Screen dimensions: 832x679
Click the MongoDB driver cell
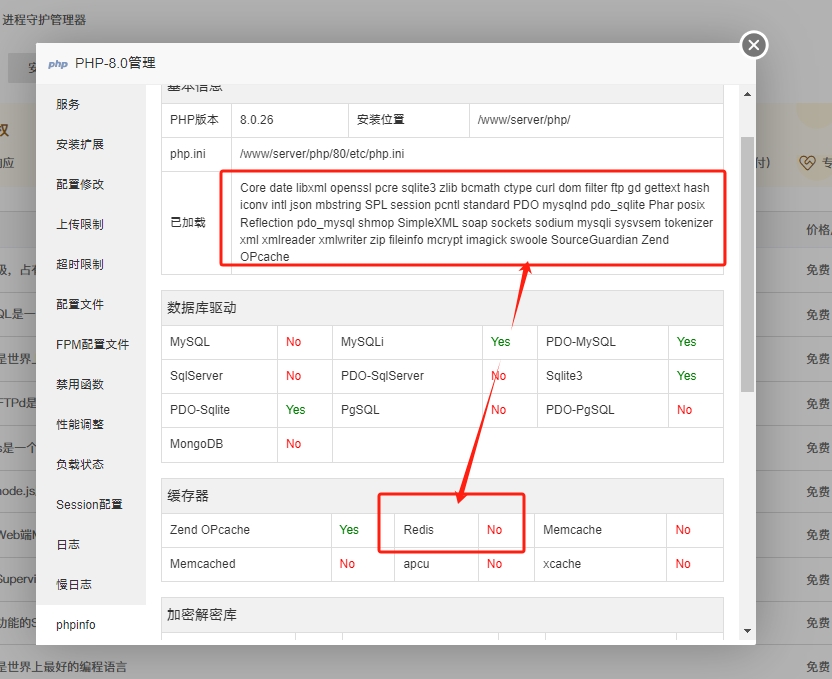pos(220,444)
